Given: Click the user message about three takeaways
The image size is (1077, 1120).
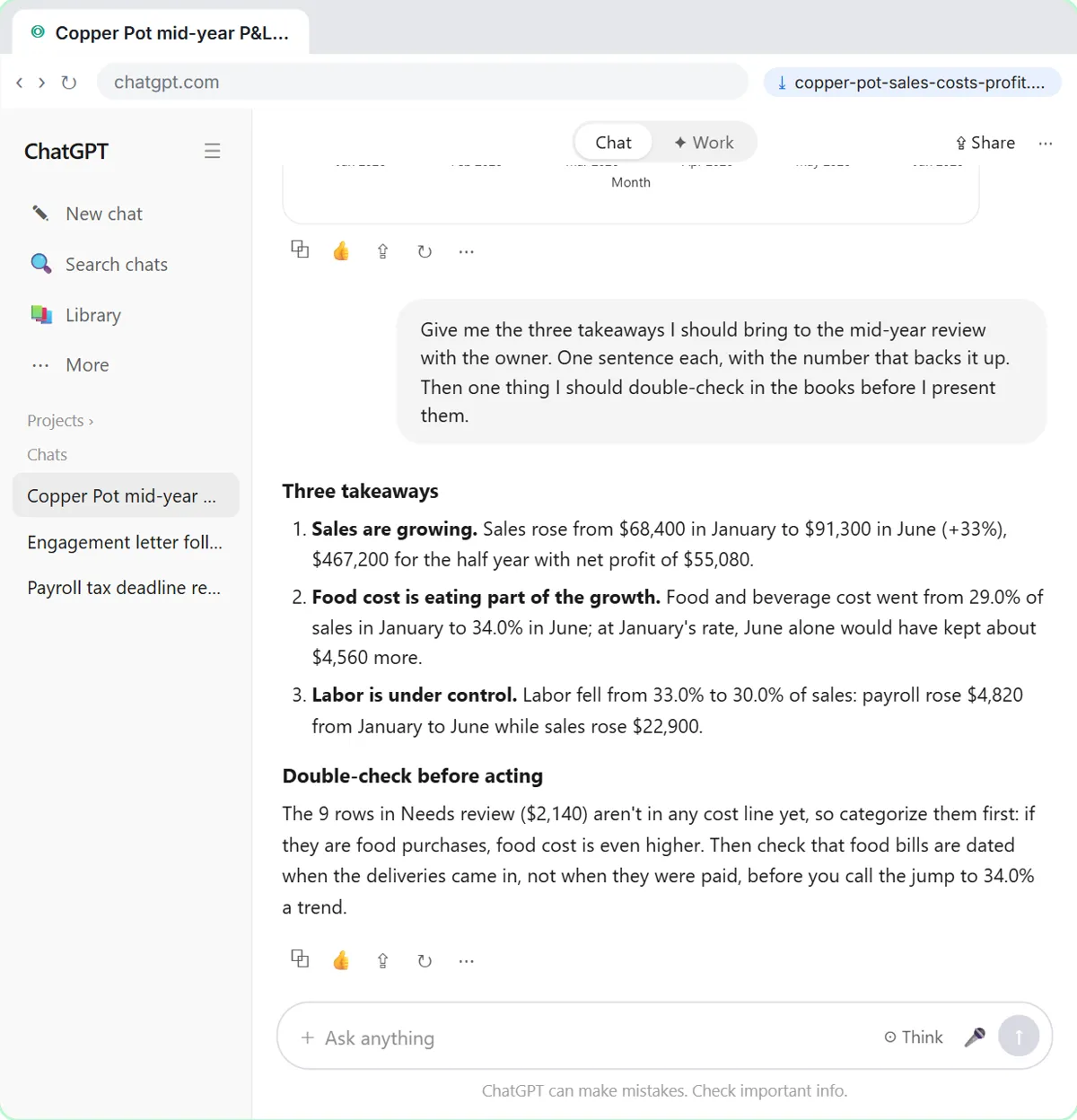Looking at the screenshot, I should click(x=722, y=372).
